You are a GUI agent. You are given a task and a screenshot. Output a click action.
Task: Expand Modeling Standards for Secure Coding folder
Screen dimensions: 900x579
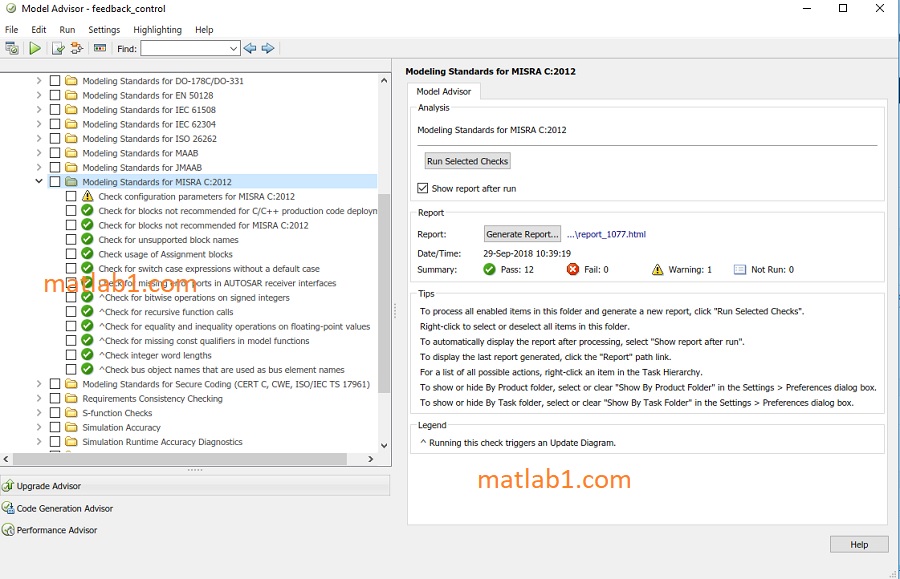[x=38, y=384]
